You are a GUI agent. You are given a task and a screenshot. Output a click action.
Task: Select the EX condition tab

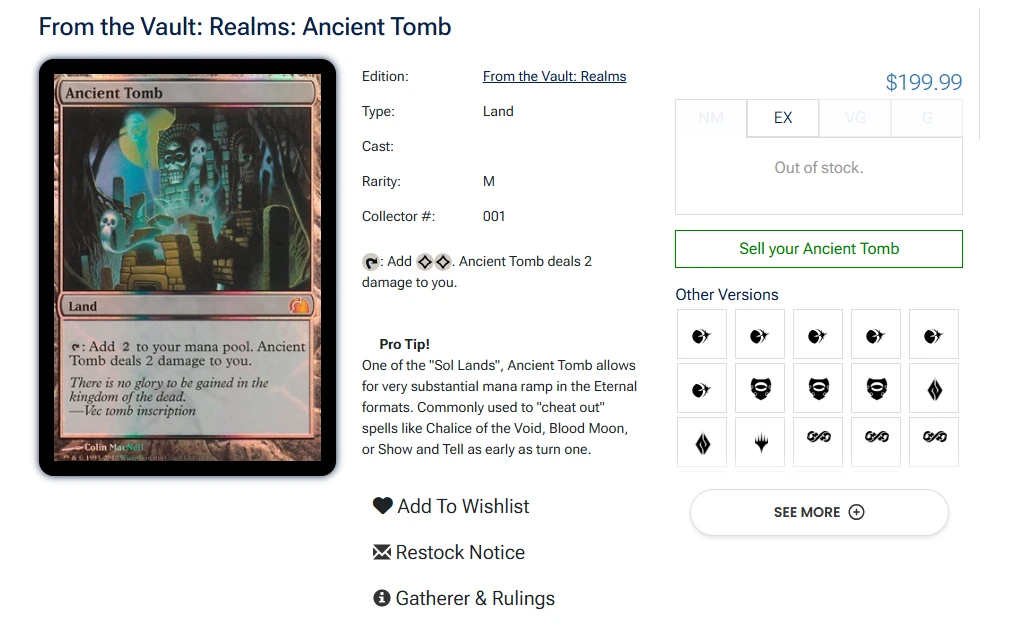(x=783, y=118)
